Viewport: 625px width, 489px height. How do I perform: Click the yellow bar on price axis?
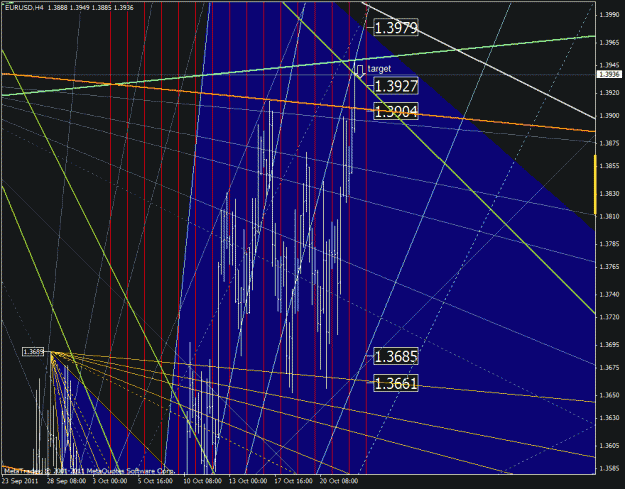596,185
